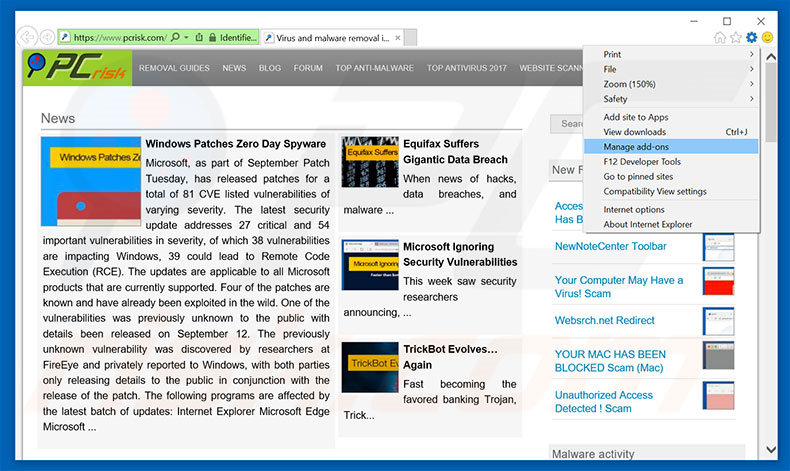The width and height of the screenshot is (790, 471).
Task: Select View downloads menu entry
Action: click(672, 132)
